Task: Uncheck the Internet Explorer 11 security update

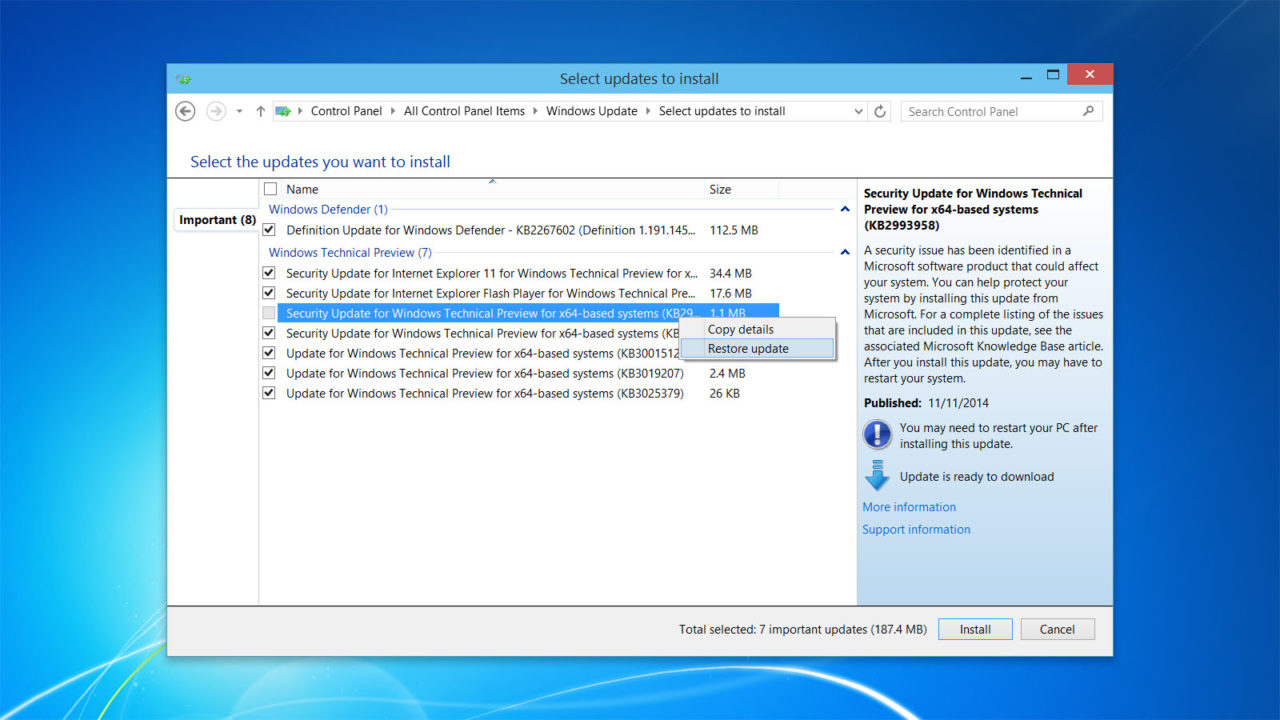Action: [x=268, y=273]
